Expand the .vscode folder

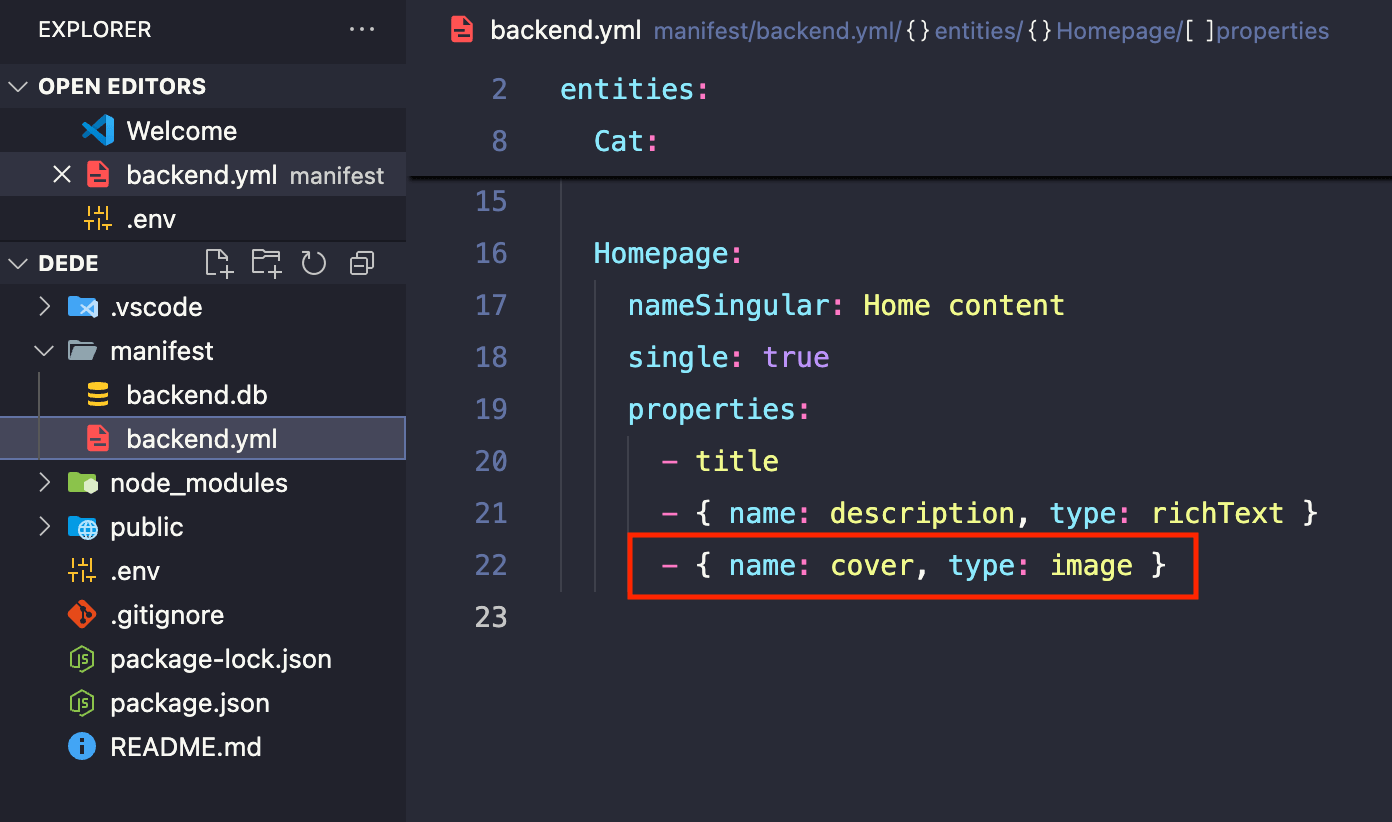coord(44,306)
